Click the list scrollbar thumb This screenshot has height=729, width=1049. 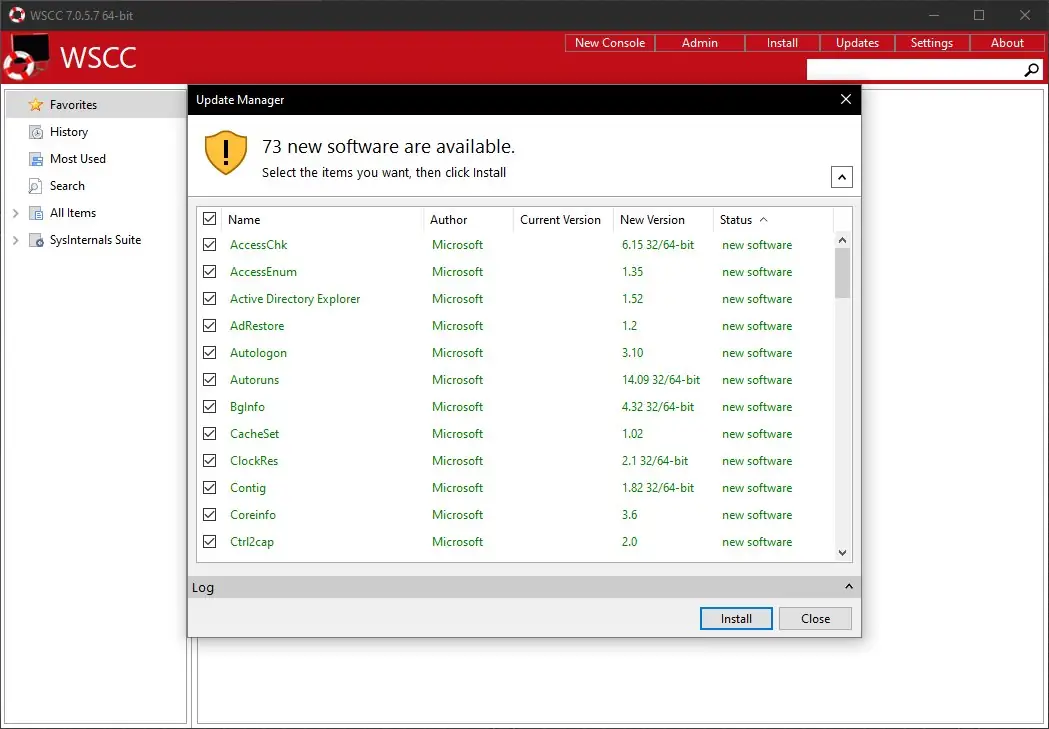coord(842,273)
